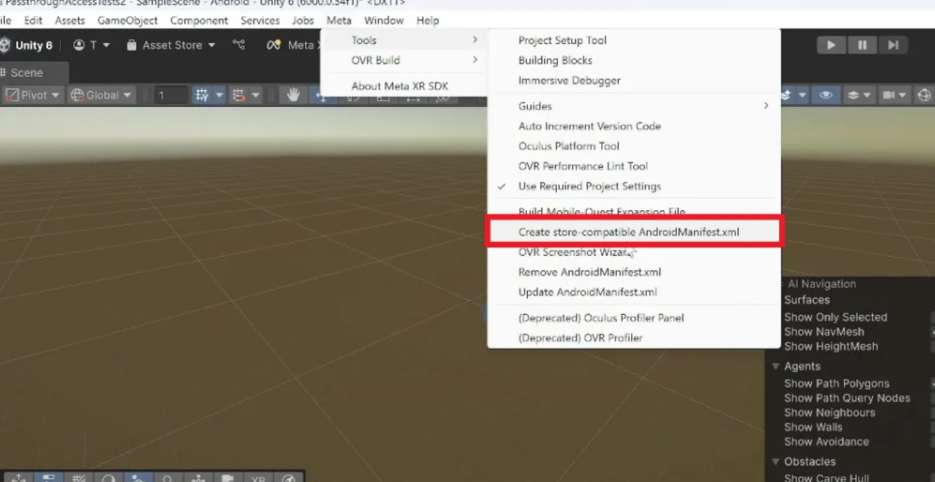Open the grid snapping options arrow
Screen dimensions: 935x482
(x=219, y=95)
